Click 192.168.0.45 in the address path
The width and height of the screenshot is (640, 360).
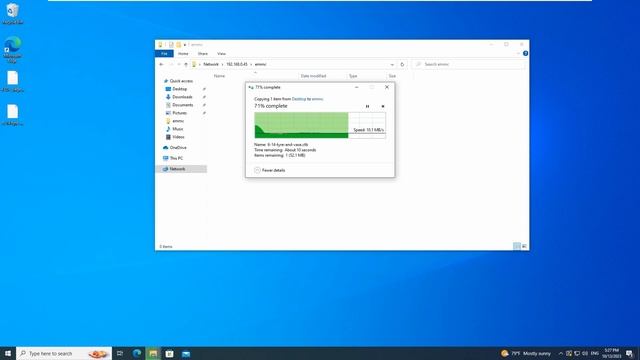(237, 64)
